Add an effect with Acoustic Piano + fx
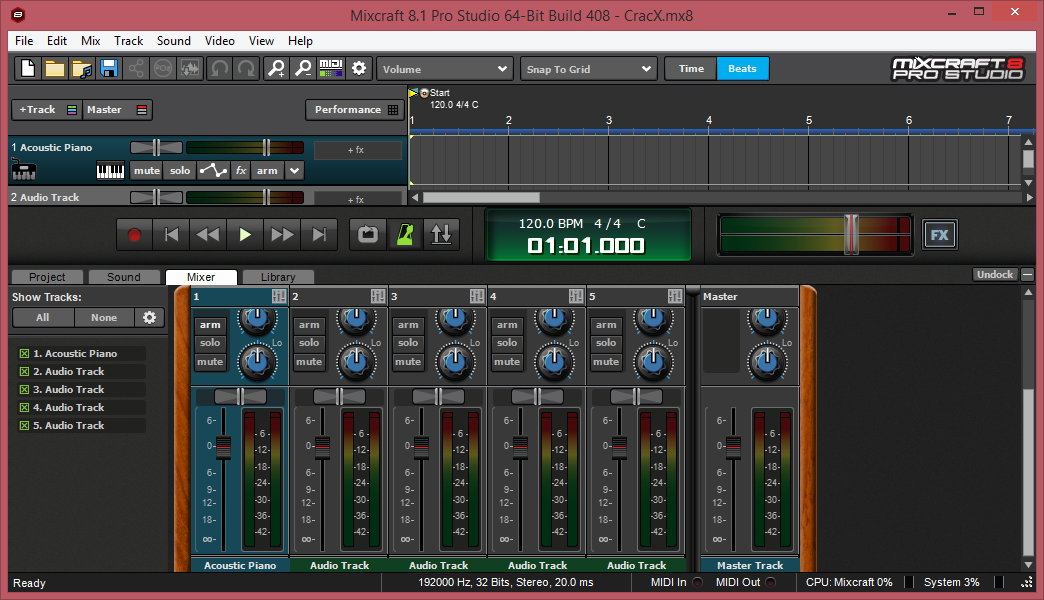The height and width of the screenshot is (600, 1044). tap(357, 150)
